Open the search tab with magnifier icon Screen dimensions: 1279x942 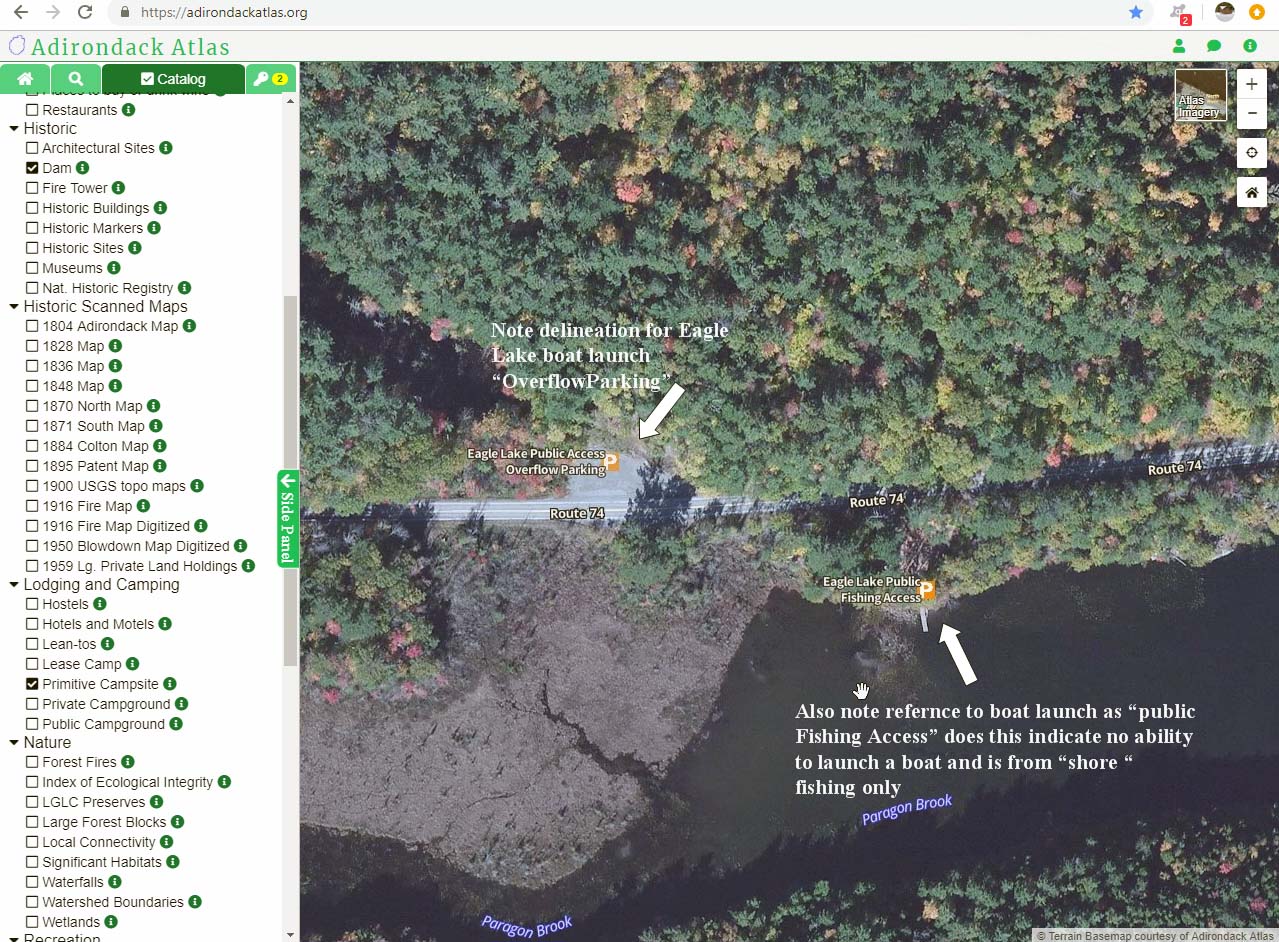[x=76, y=79]
